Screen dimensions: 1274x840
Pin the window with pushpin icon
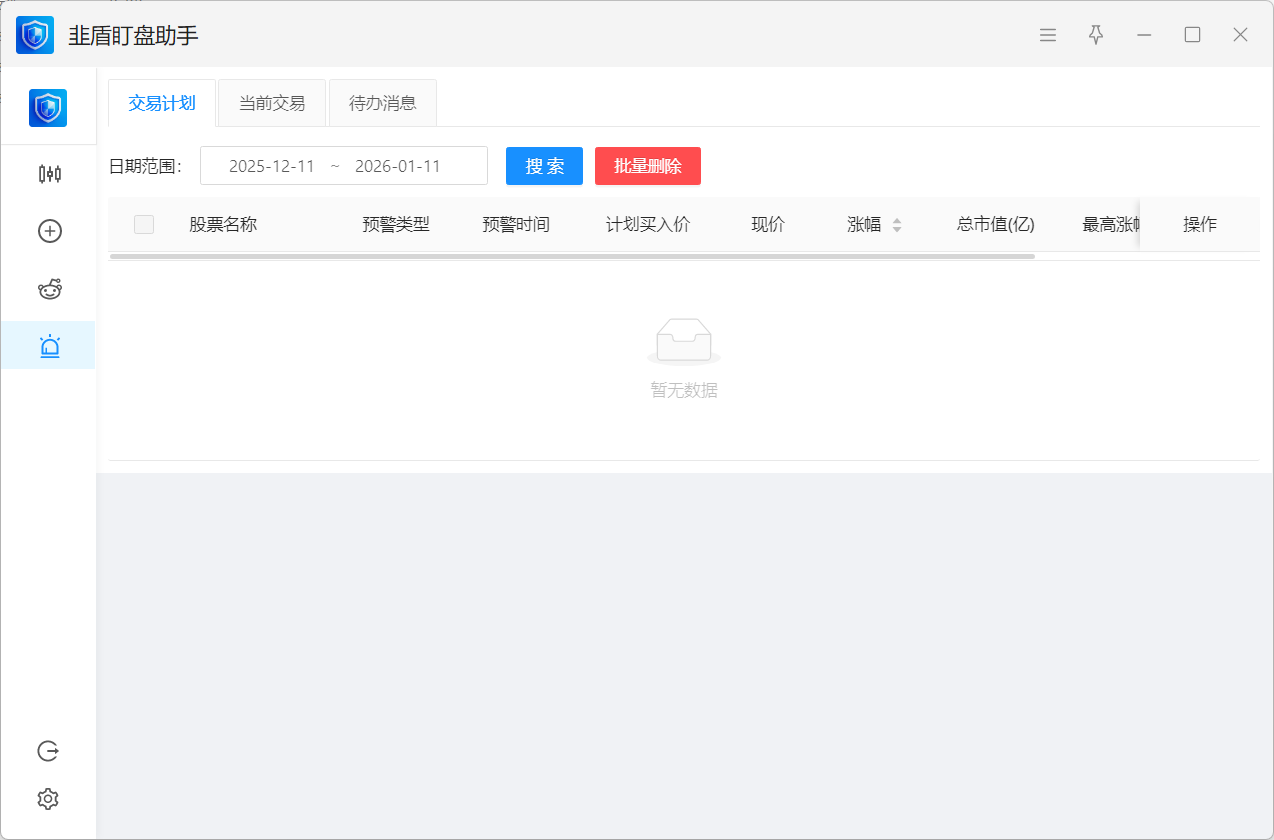click(x=1096, y=35)
